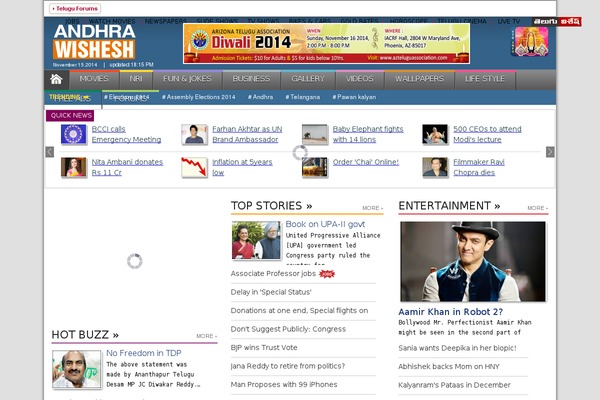Read Donations at one end, Special flights

click(299, 310)
